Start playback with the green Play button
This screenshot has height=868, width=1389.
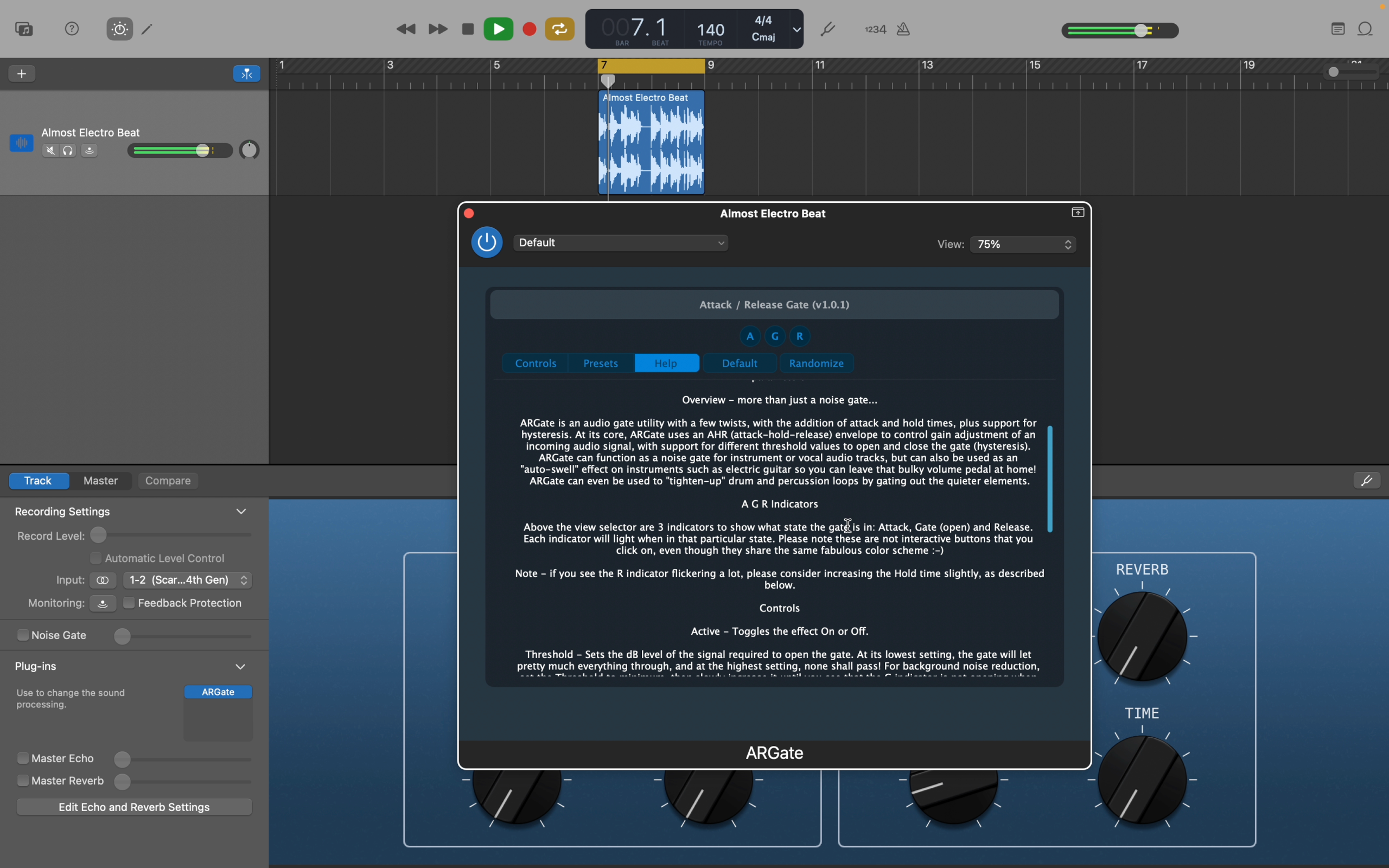click(x=498, y=29)
